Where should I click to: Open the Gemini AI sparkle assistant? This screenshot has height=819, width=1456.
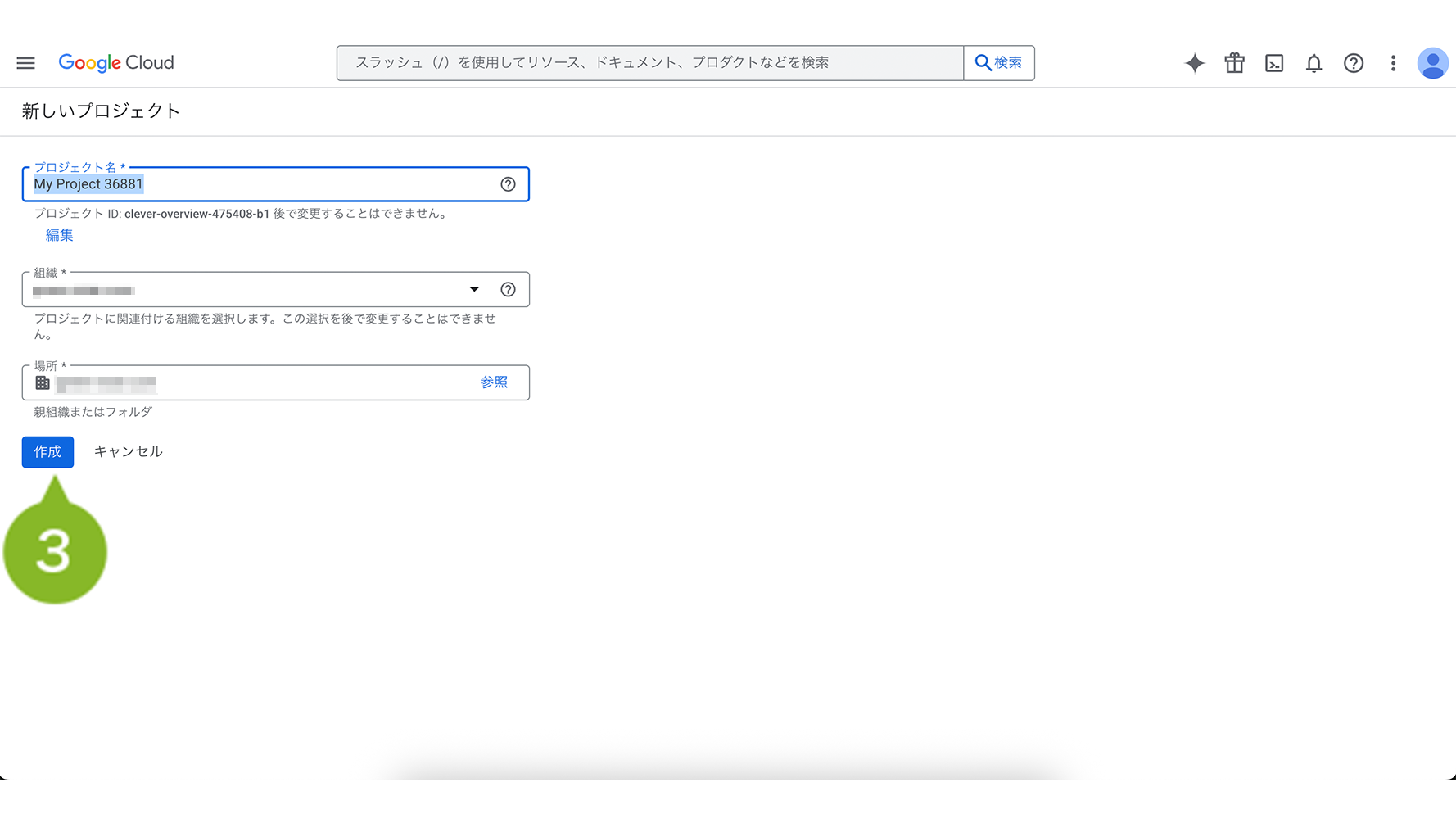pos(1194,63)
